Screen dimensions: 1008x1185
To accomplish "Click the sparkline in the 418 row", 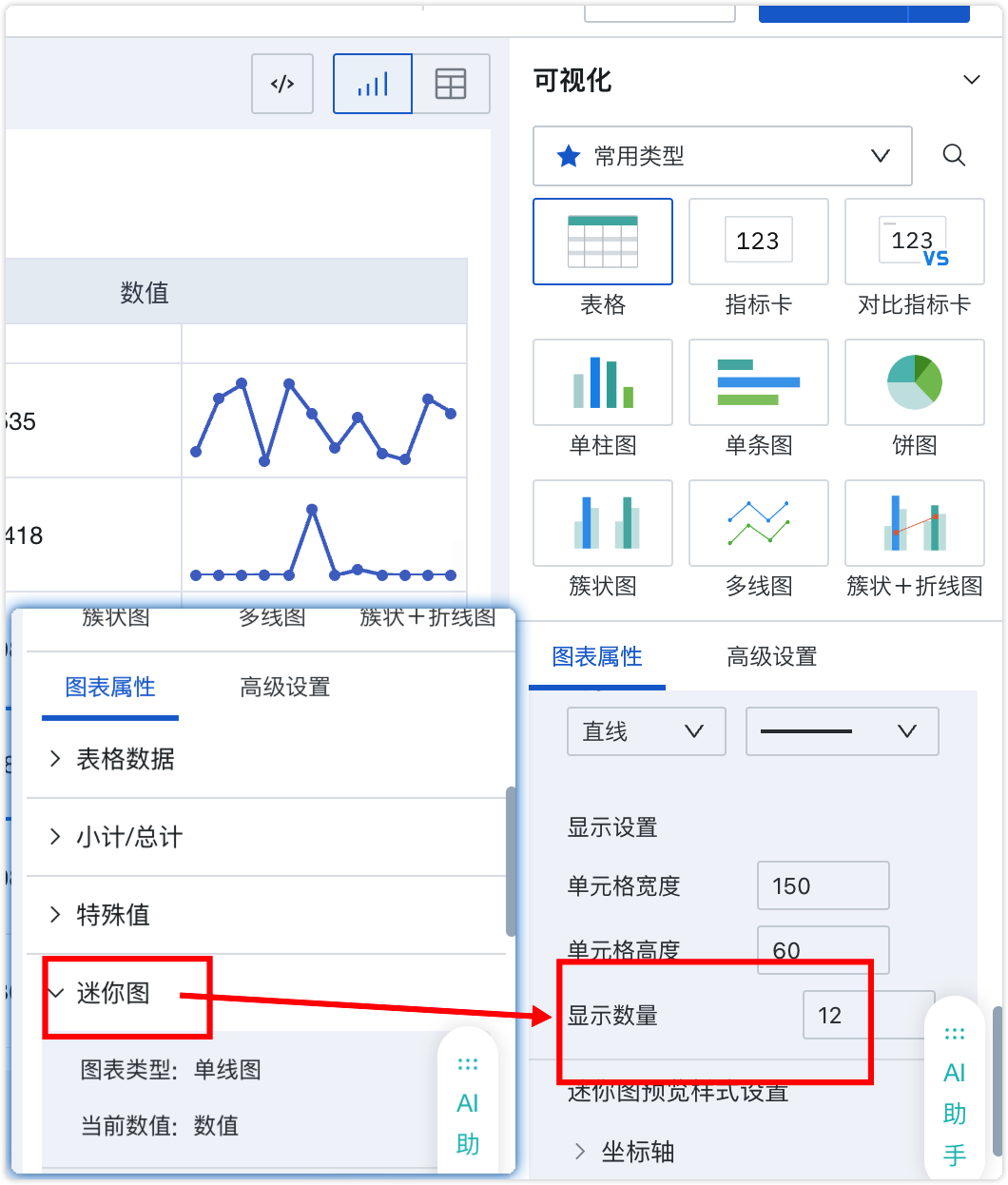I will pyautogui.click(x=323, y=544).
